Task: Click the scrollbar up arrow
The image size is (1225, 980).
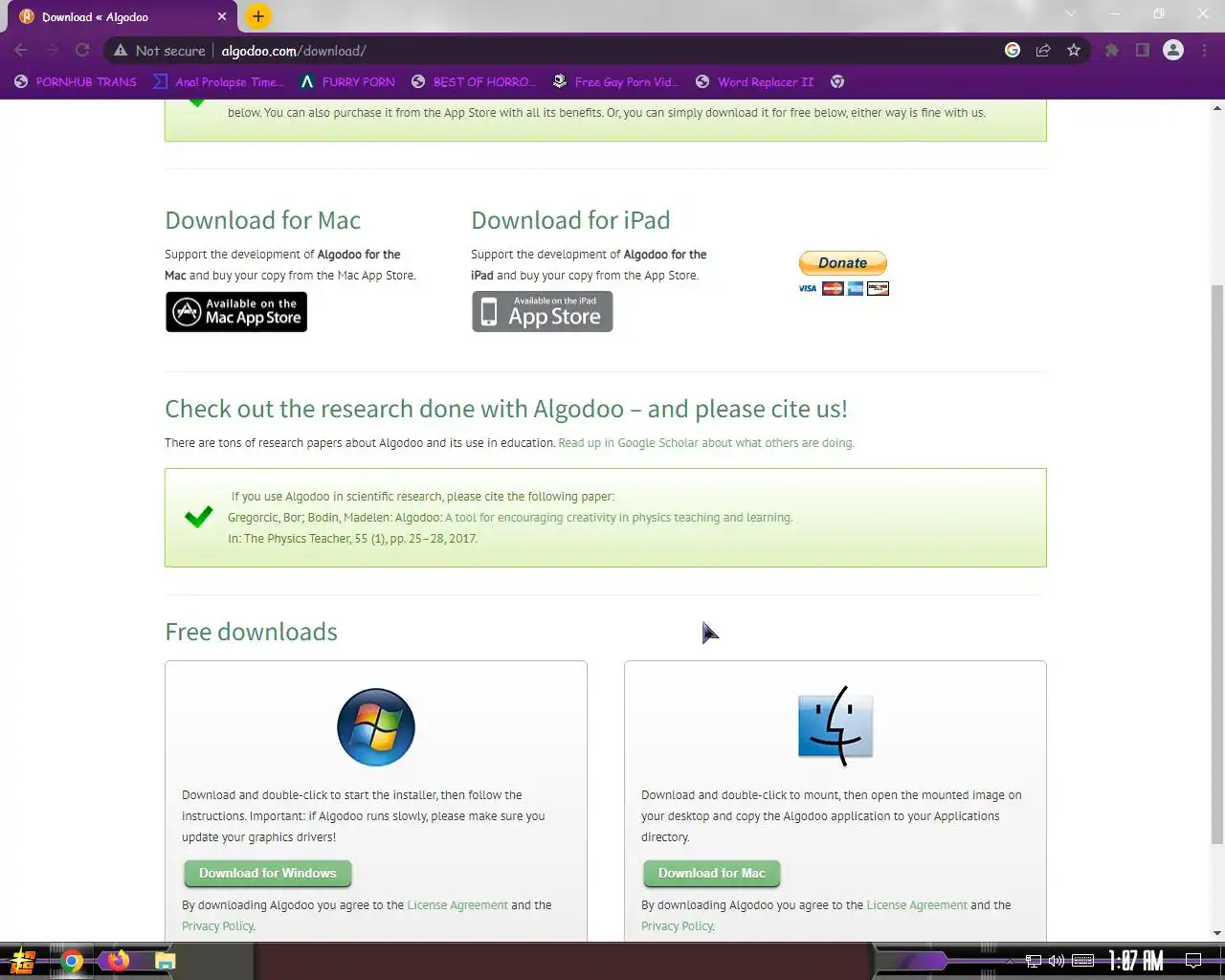Action: coord(1217,107)
